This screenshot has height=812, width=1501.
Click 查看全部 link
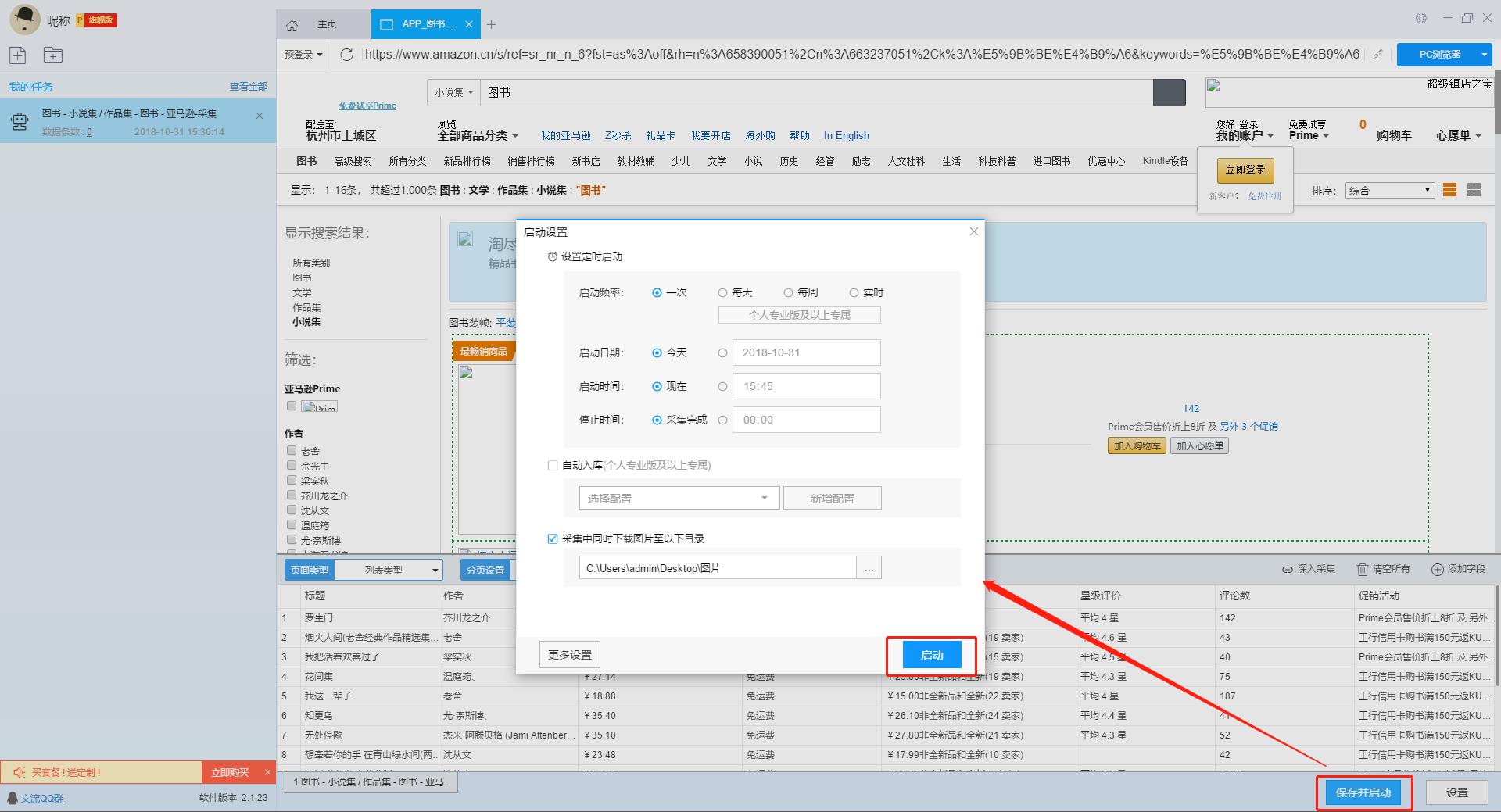249,86
